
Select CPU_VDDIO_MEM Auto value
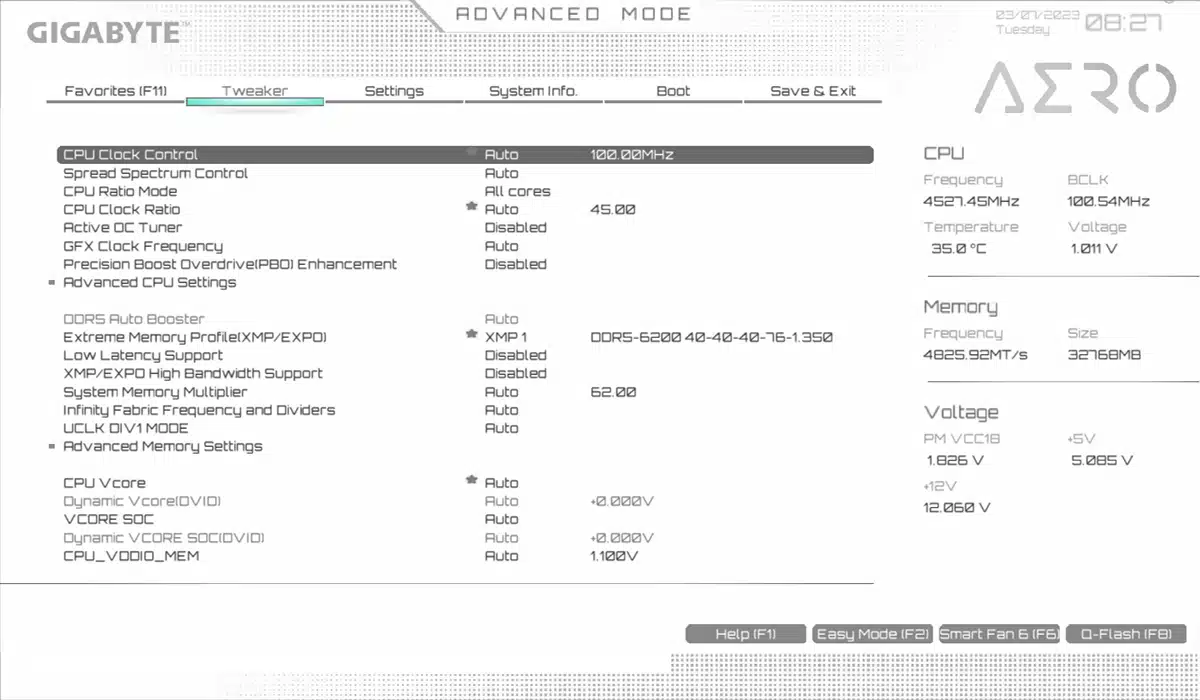[502, 556]
